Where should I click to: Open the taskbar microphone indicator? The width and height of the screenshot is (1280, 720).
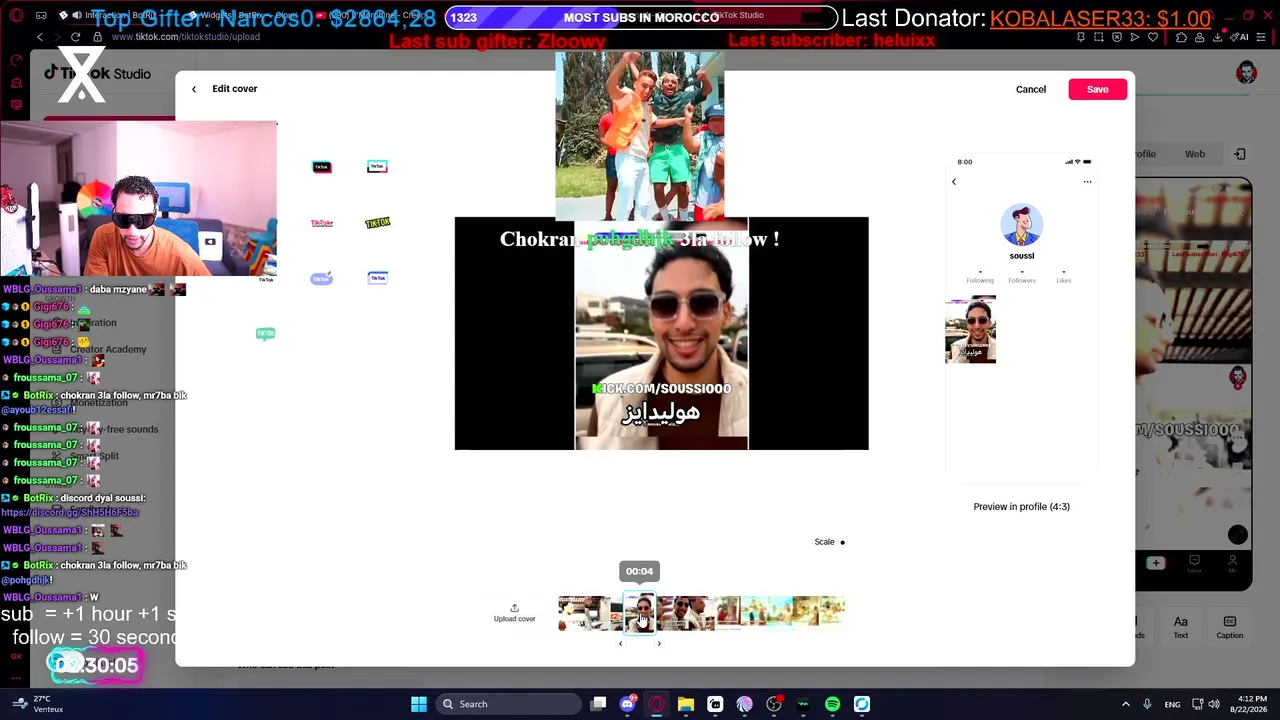(1147, 704)
